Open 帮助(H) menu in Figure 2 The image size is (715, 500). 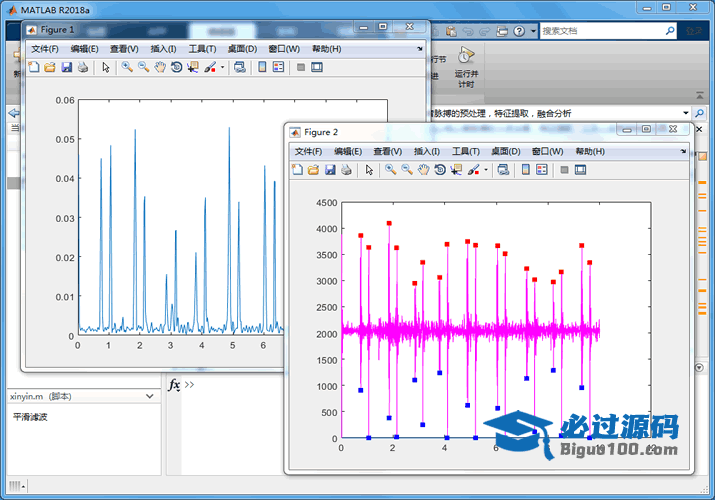[x=590, y=151]
